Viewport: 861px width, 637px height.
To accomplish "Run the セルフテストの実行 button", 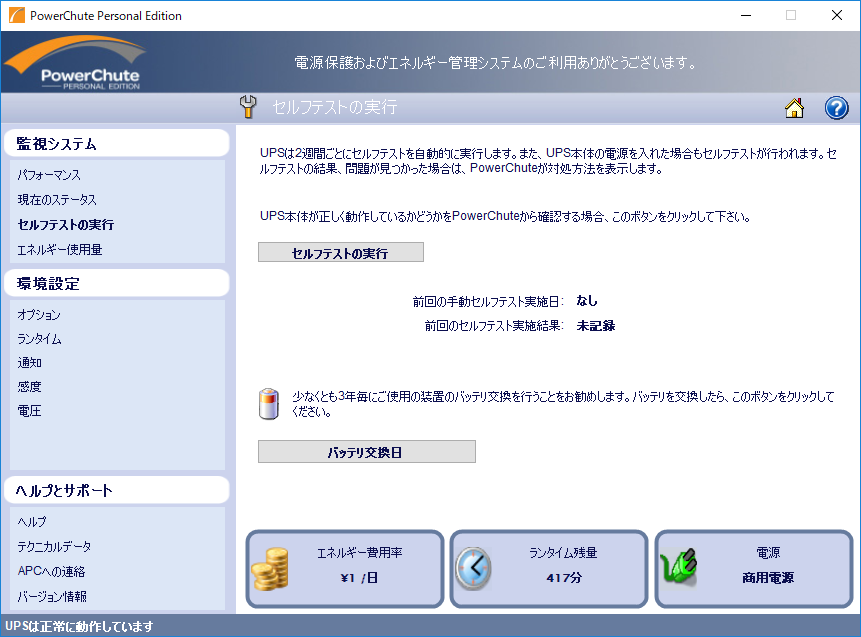I will (x=340, y=253).
